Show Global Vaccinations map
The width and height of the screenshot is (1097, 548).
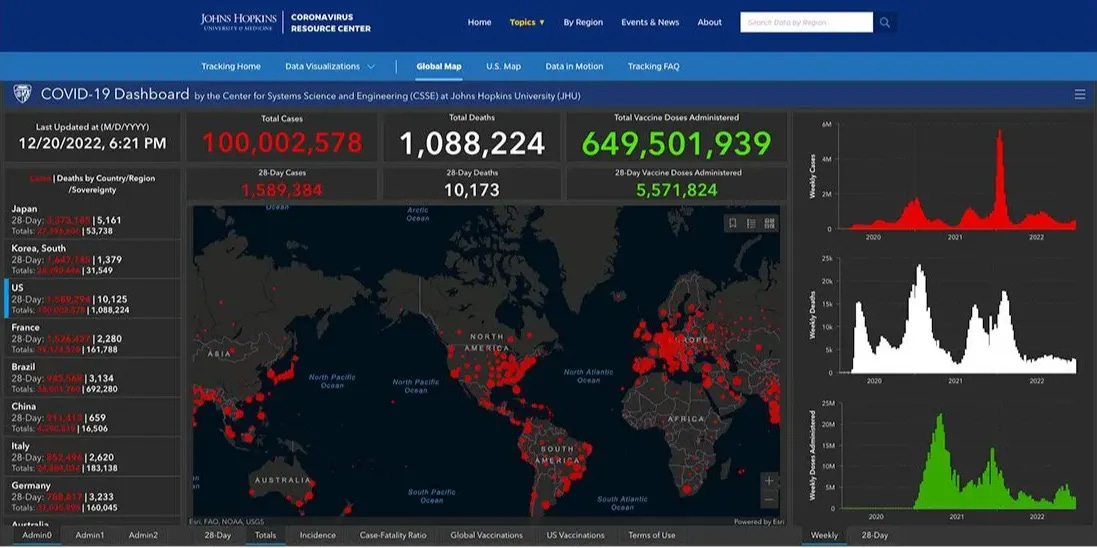486,535
